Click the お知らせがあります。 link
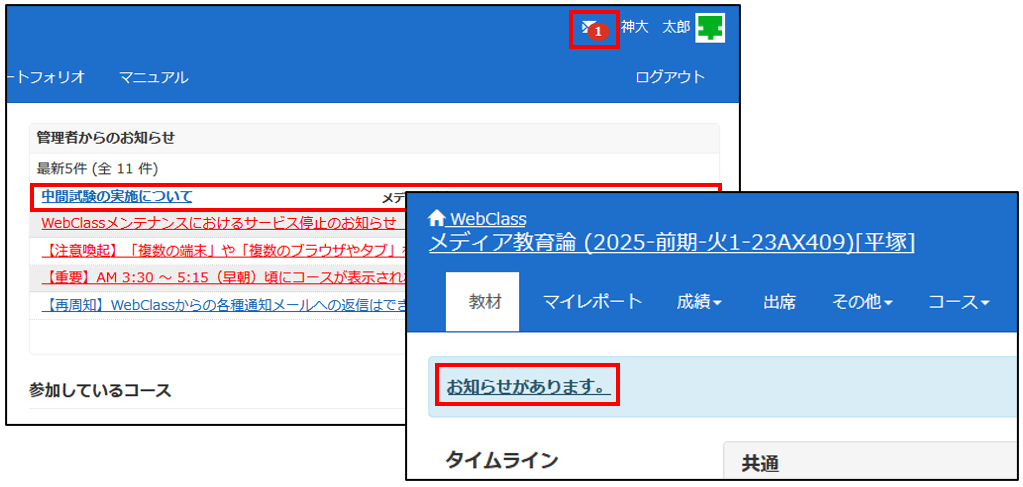 click(x=528, y=386)
